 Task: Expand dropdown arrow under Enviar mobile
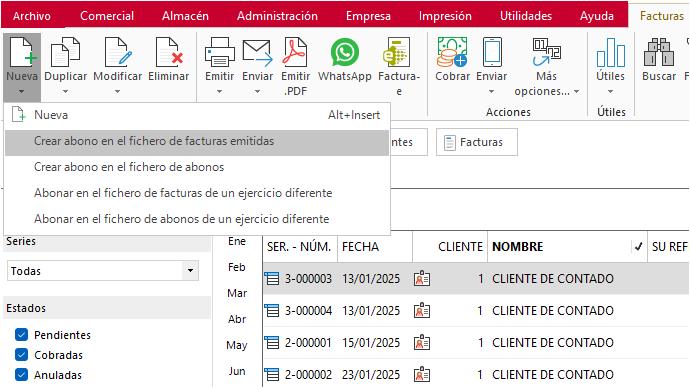[x=492, y=92]
